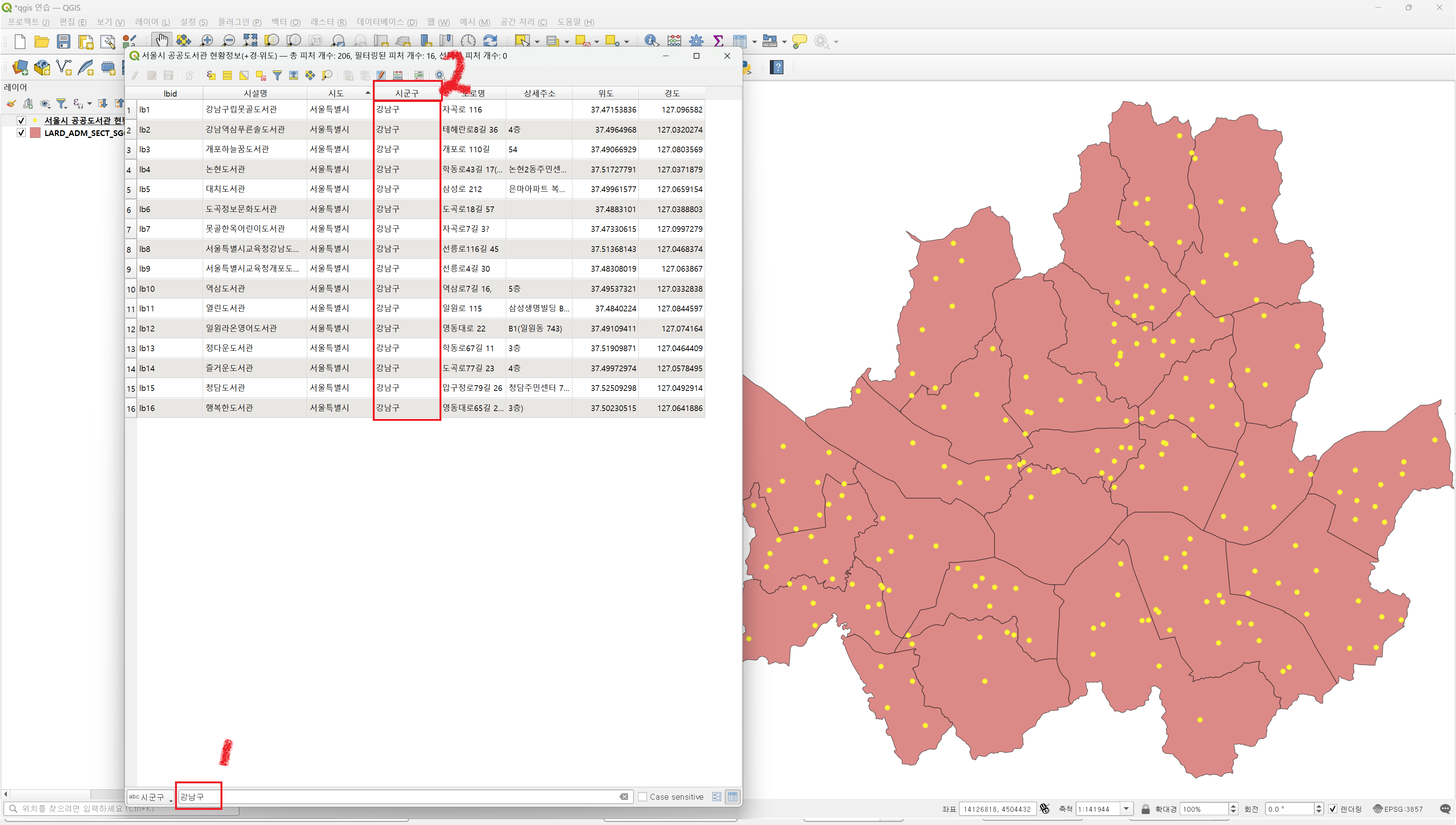Uncheck the LARD_ADM_SECT_SGG layer checkbox
This screenshot has height=825, width=1456.
(21, 133)
